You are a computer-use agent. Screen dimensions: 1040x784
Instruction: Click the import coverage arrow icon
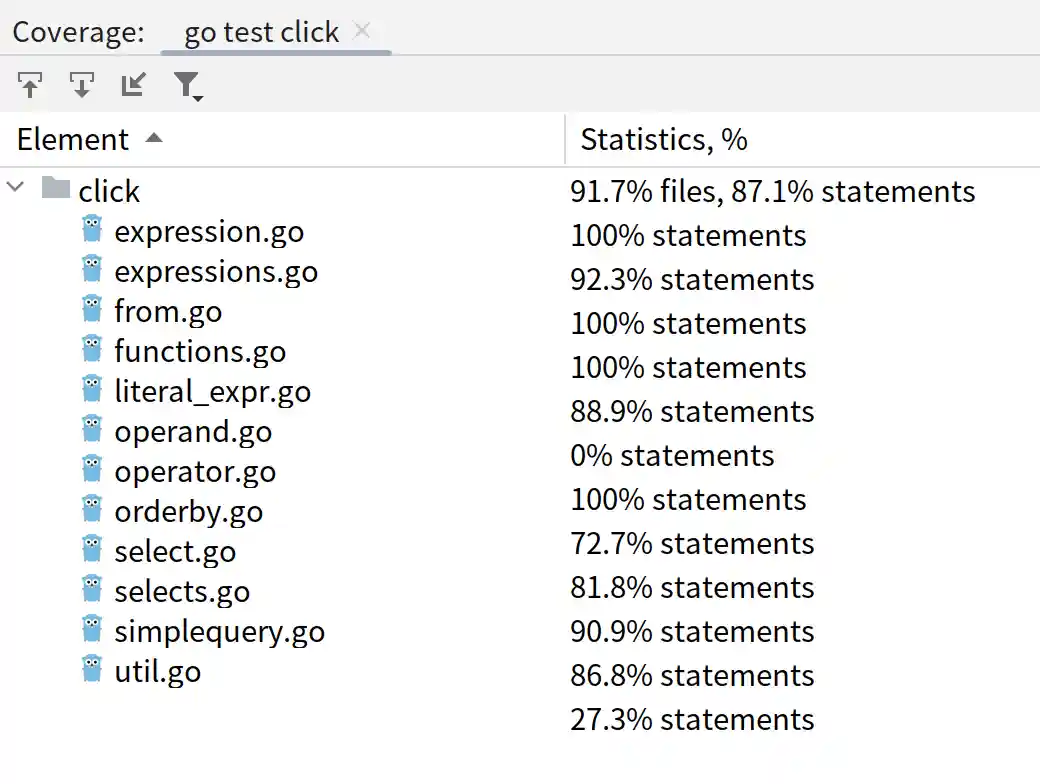coord(133,86)
